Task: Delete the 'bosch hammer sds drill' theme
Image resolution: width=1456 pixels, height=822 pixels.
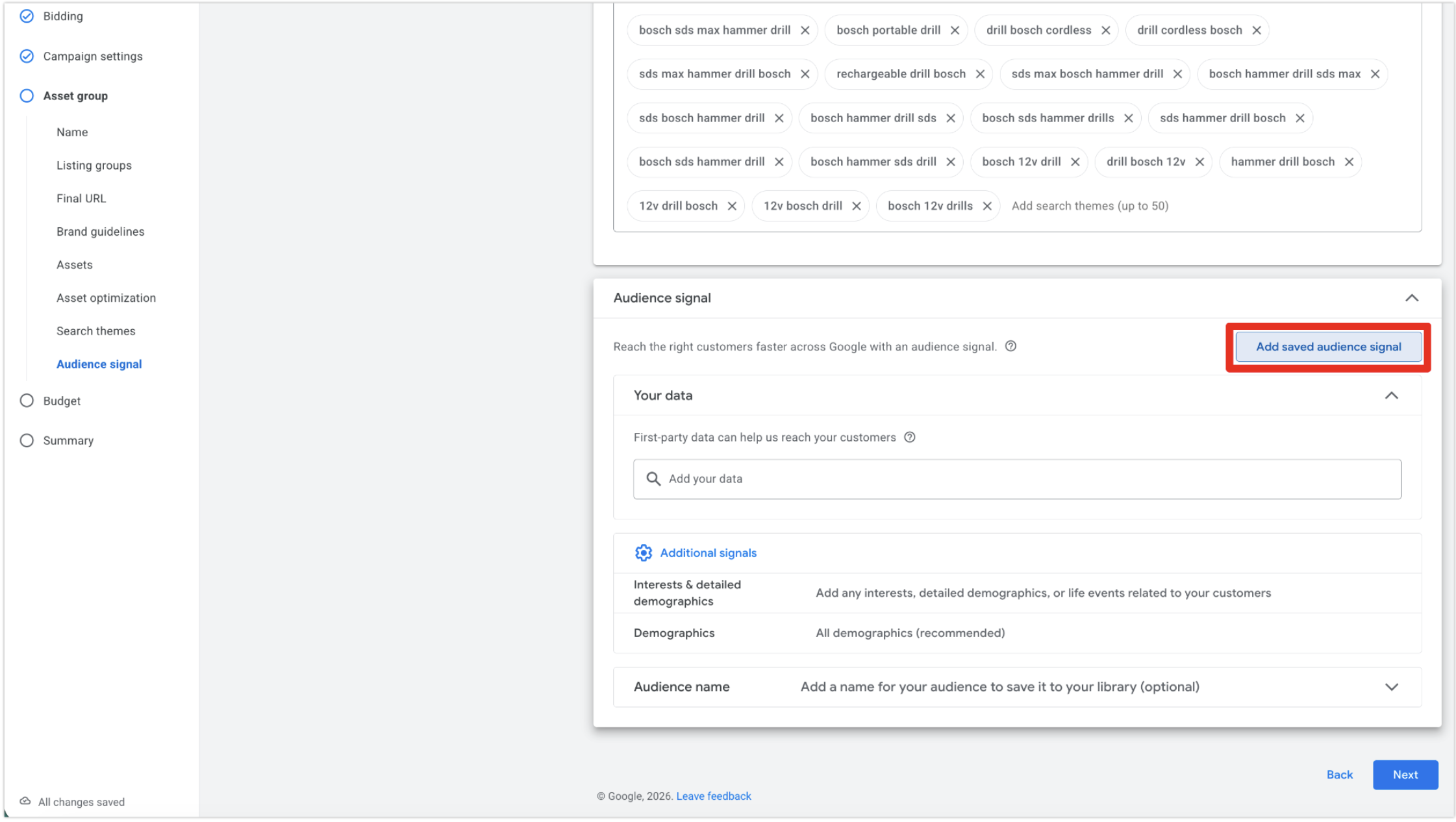Action: pos(950,162)
